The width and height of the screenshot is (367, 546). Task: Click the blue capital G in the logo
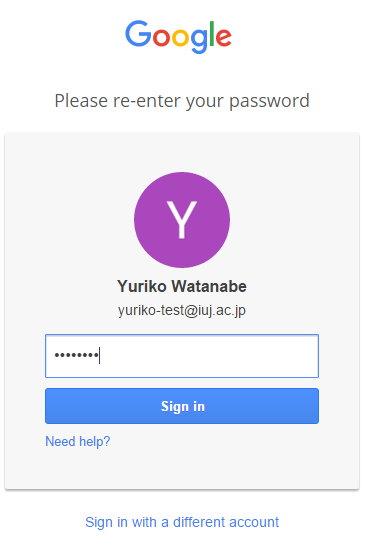[x=138, y=33]
